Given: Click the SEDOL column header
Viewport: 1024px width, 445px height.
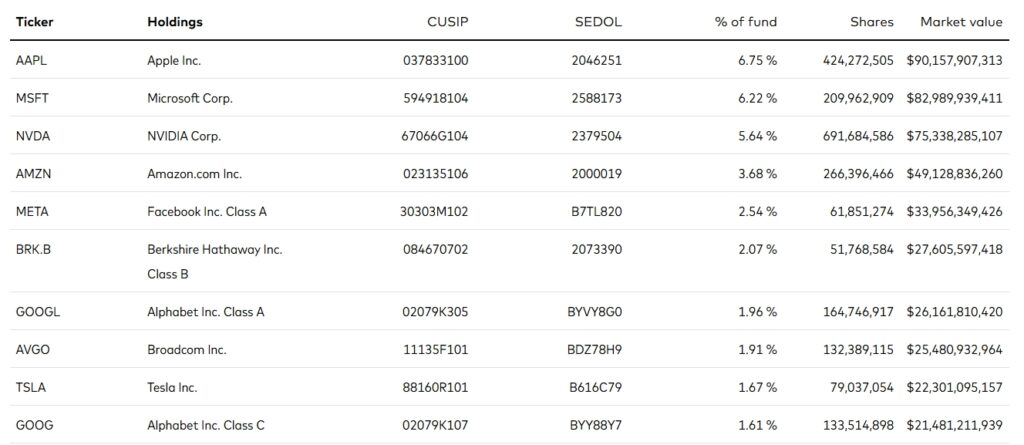Looking at the screenshot, I should (598, 22).
